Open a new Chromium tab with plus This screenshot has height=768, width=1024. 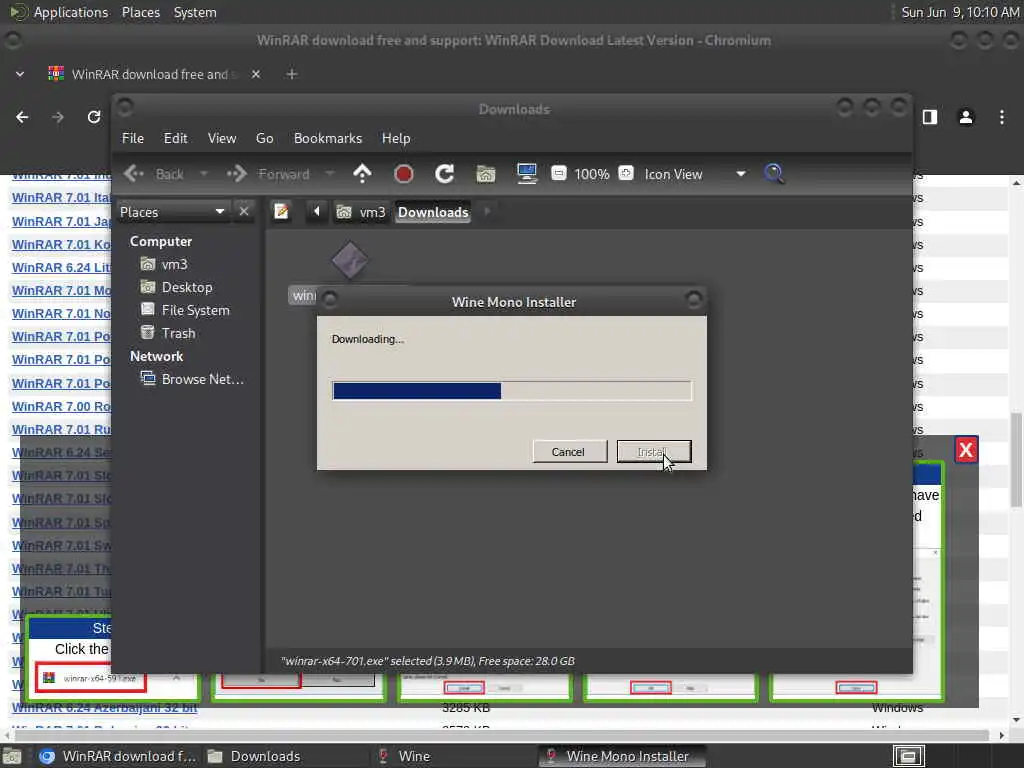click(x=292, y=74)
